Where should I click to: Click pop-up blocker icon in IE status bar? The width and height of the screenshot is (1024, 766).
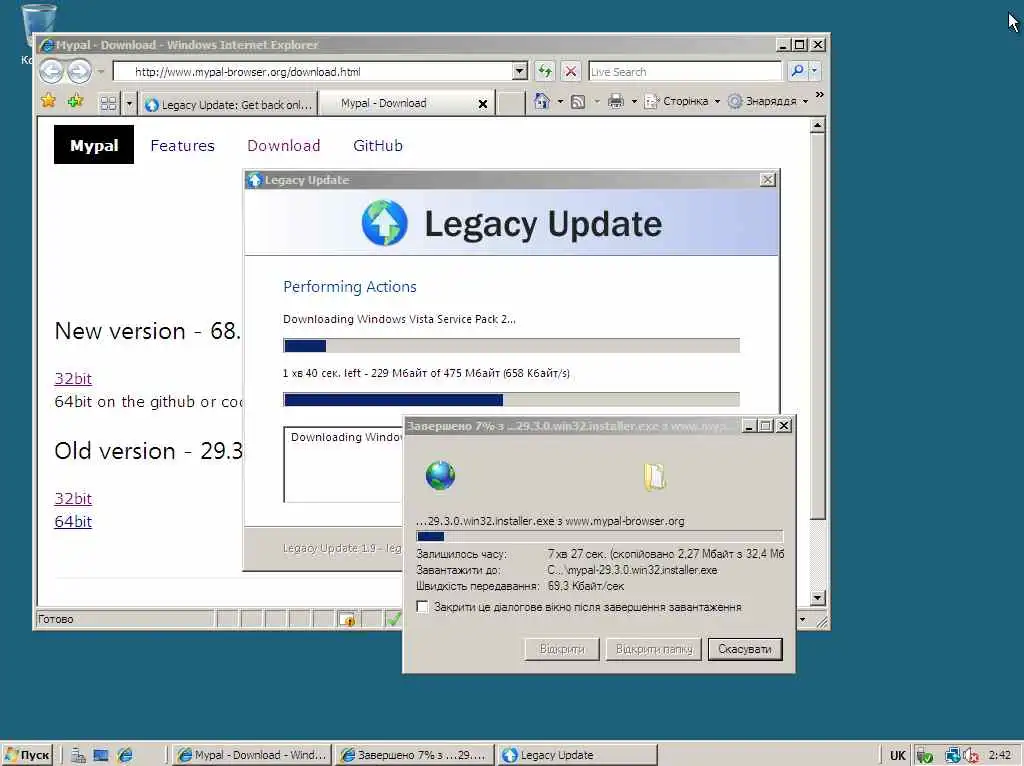pyautogui.click(x=348, y=619)
